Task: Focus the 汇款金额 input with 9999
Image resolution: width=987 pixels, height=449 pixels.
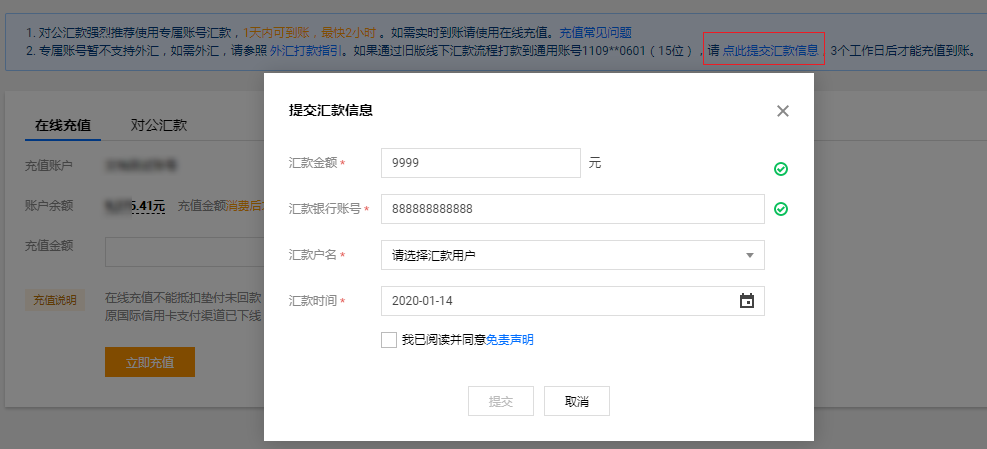Action: (481, 163)
